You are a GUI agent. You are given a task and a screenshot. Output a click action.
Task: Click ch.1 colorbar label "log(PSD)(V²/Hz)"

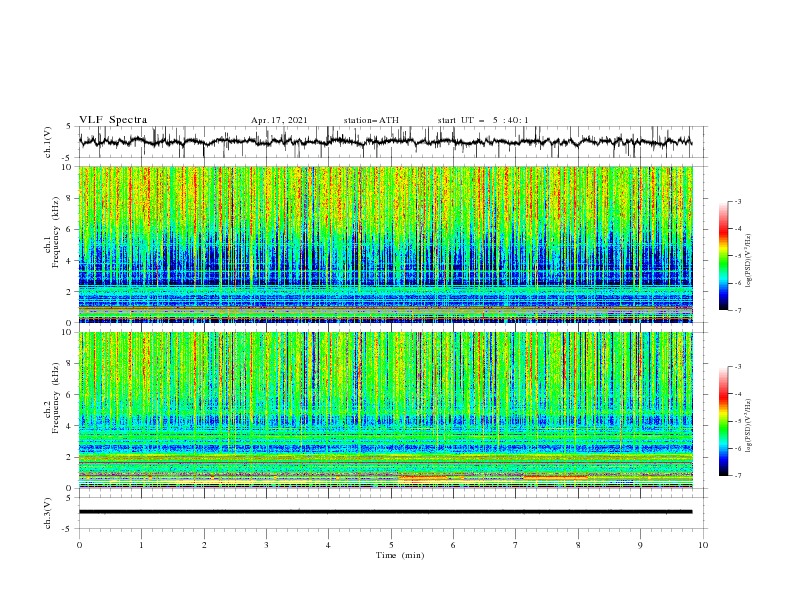click(x=748, y=260)
